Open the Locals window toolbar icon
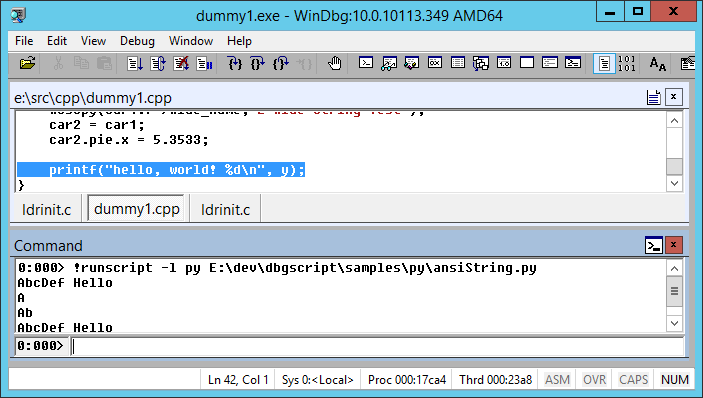The image size is (703, 398). tap(412, 63)
